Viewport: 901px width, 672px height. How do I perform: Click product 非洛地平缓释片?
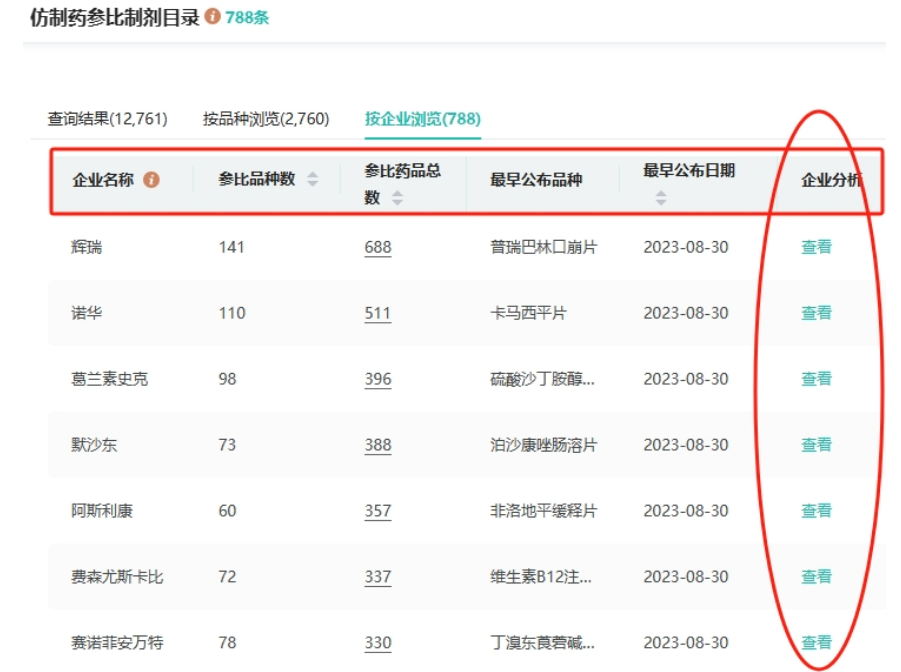pos(544,511)
